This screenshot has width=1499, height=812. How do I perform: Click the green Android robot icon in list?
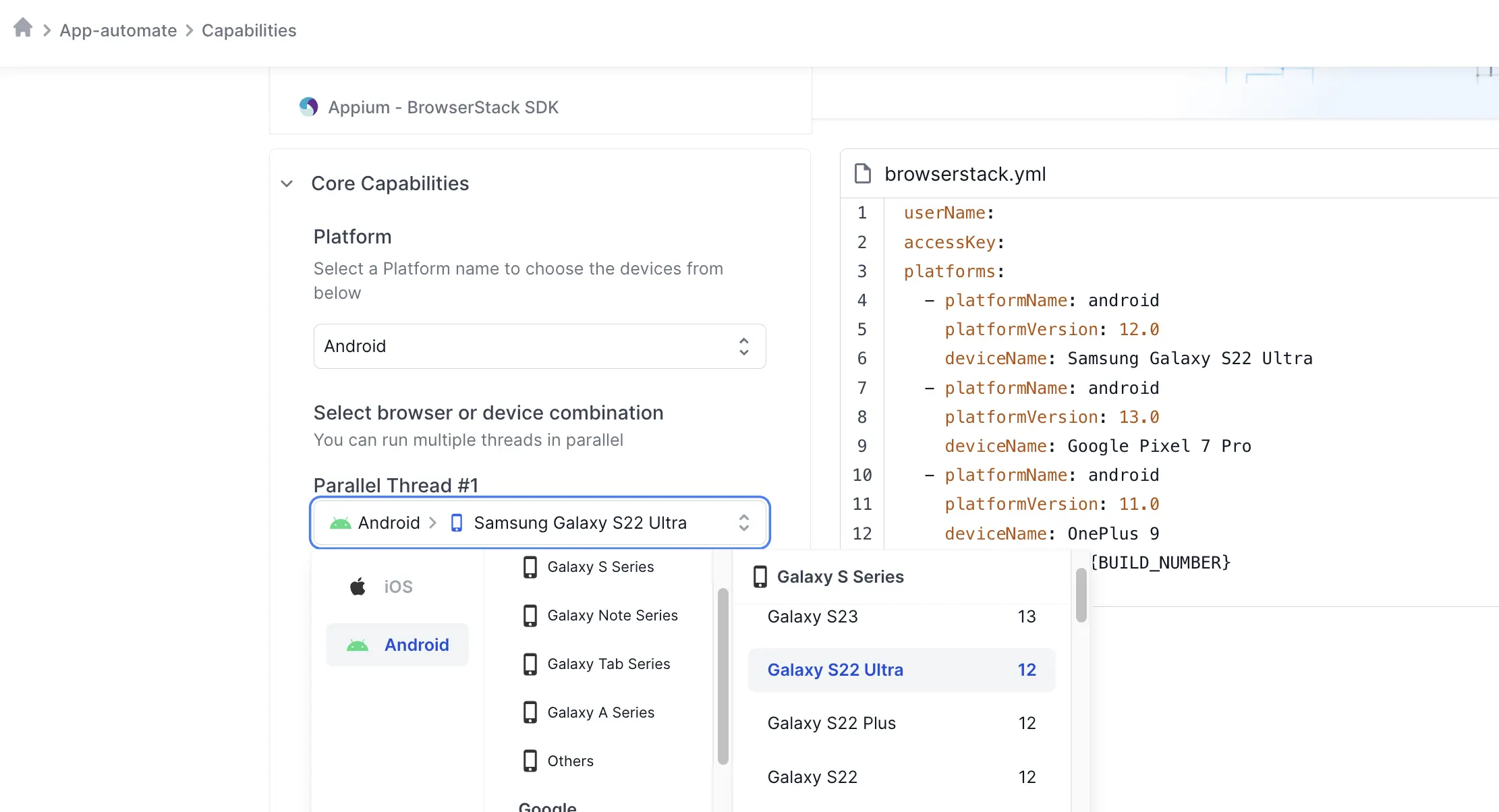tap(358, 645)
